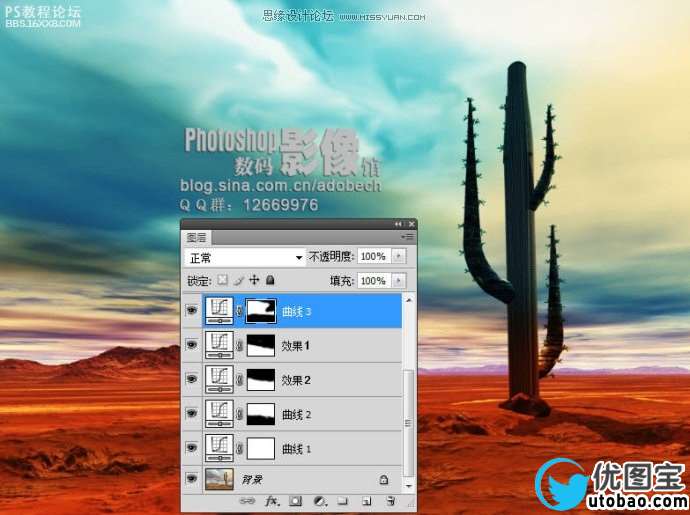690x515 pixels.
Task: Click the curves adjustment icon of 效果 2
Action: coord(219,379)
